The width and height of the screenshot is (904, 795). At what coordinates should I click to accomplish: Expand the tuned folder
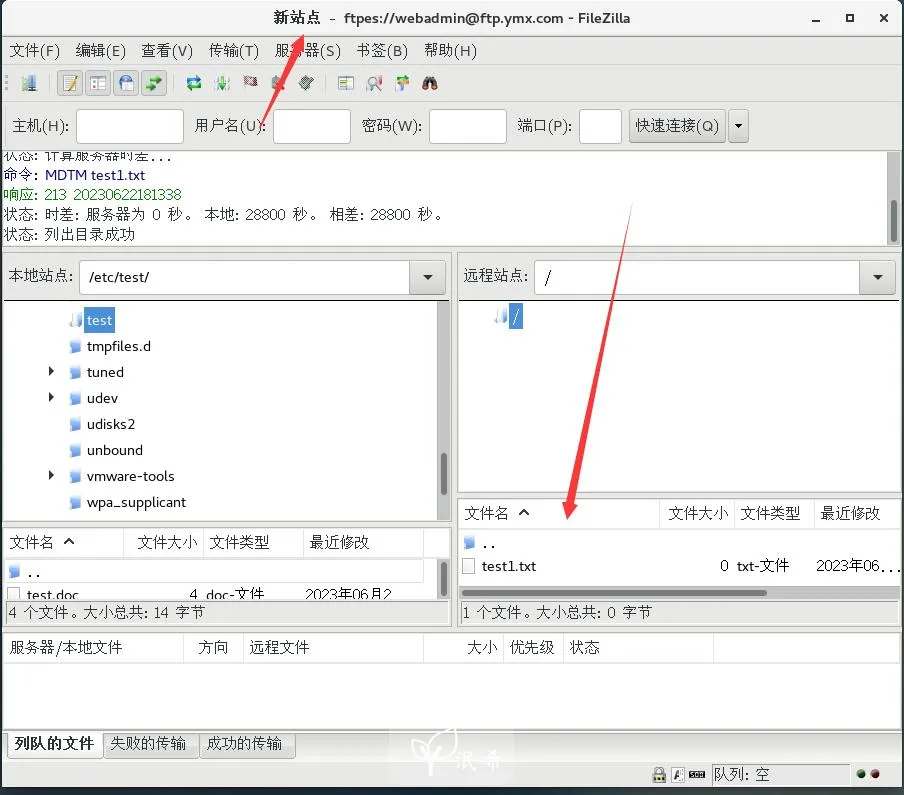[x=51, y=371]
